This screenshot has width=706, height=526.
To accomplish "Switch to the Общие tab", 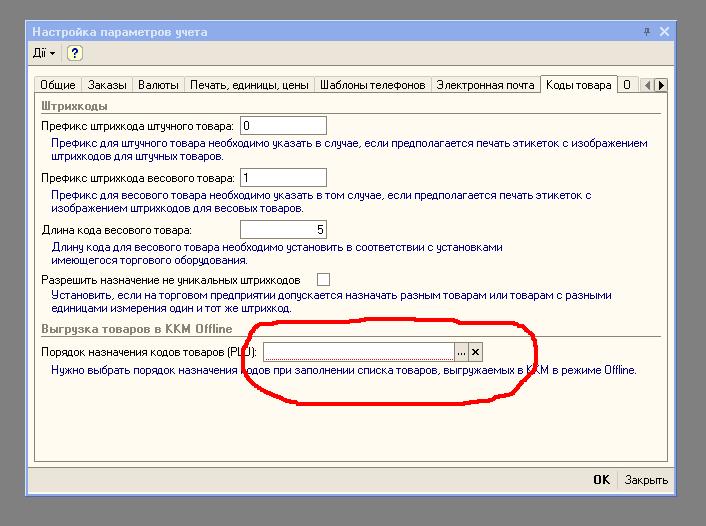I will (58, 86).
